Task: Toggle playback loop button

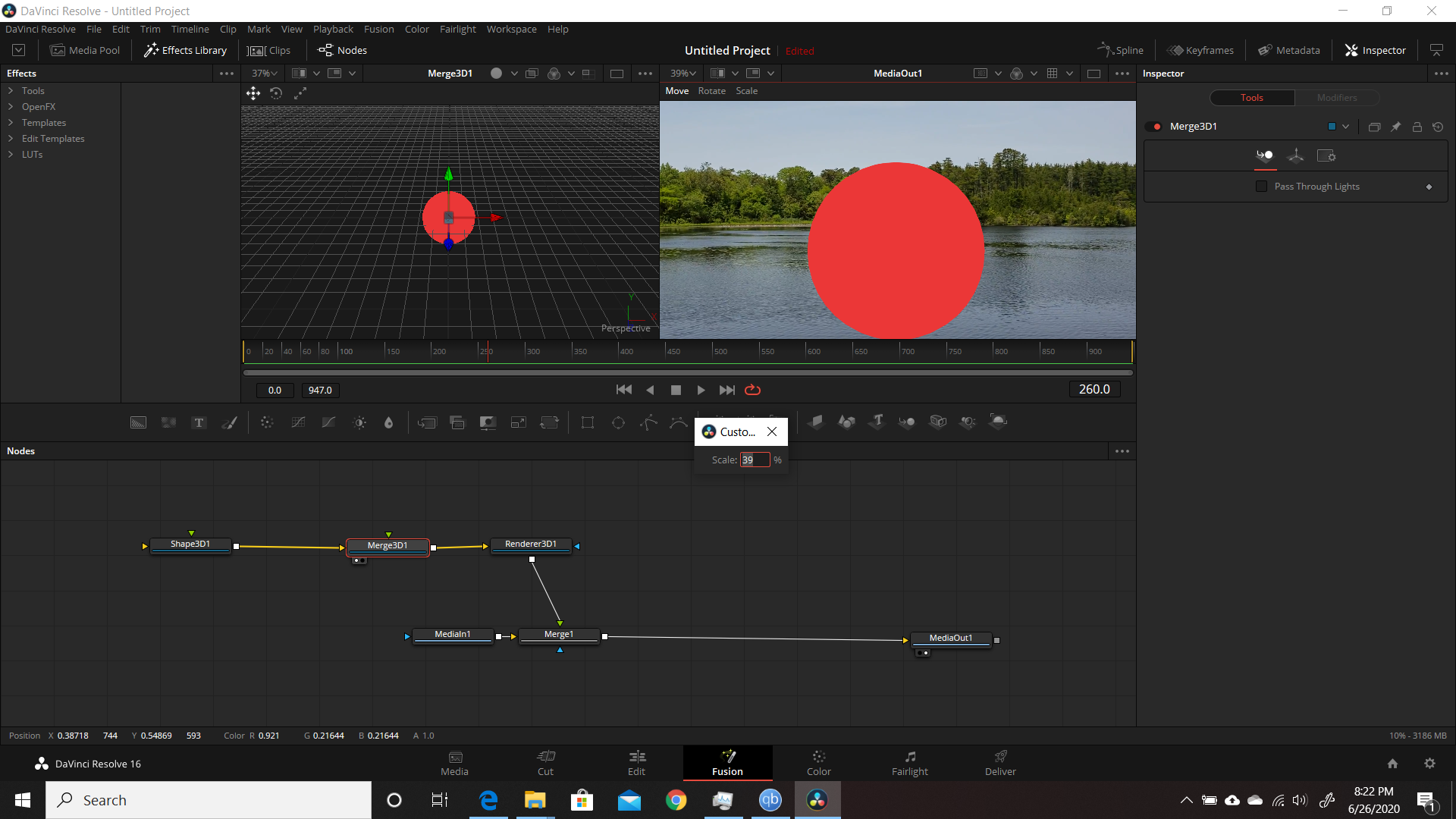Action: pos(752,390)
